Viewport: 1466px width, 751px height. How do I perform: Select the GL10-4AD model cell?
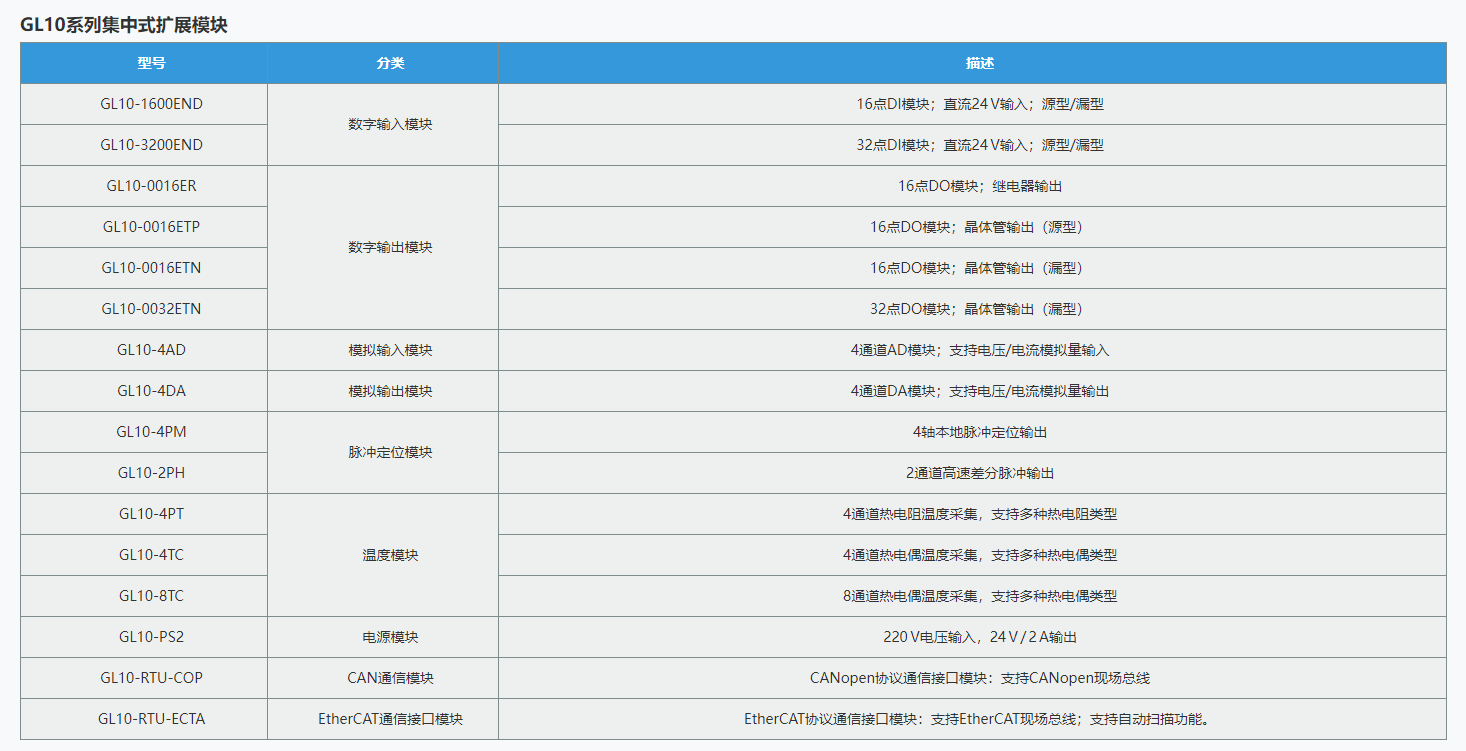[x=151, y=350]
